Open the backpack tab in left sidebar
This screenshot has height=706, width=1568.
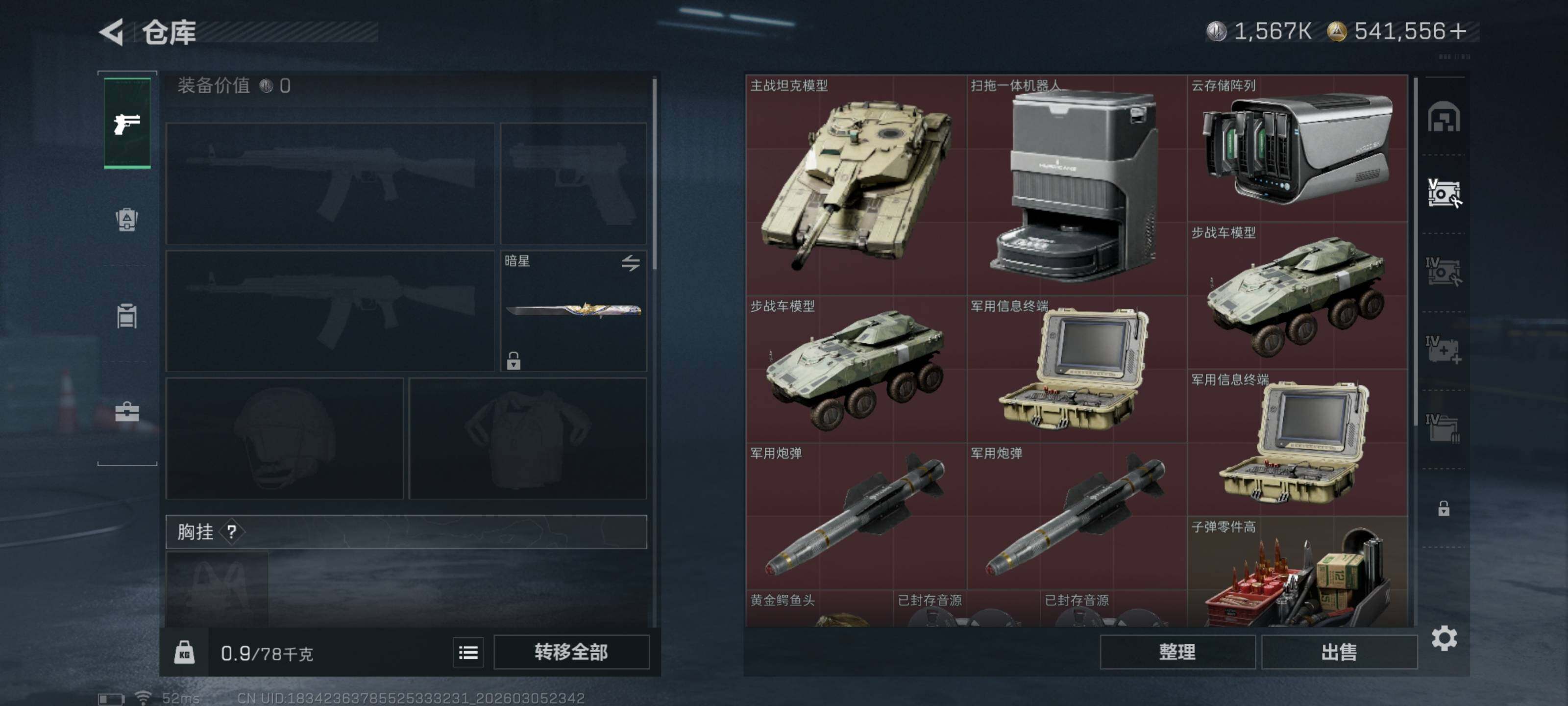(x=127, y=219)
